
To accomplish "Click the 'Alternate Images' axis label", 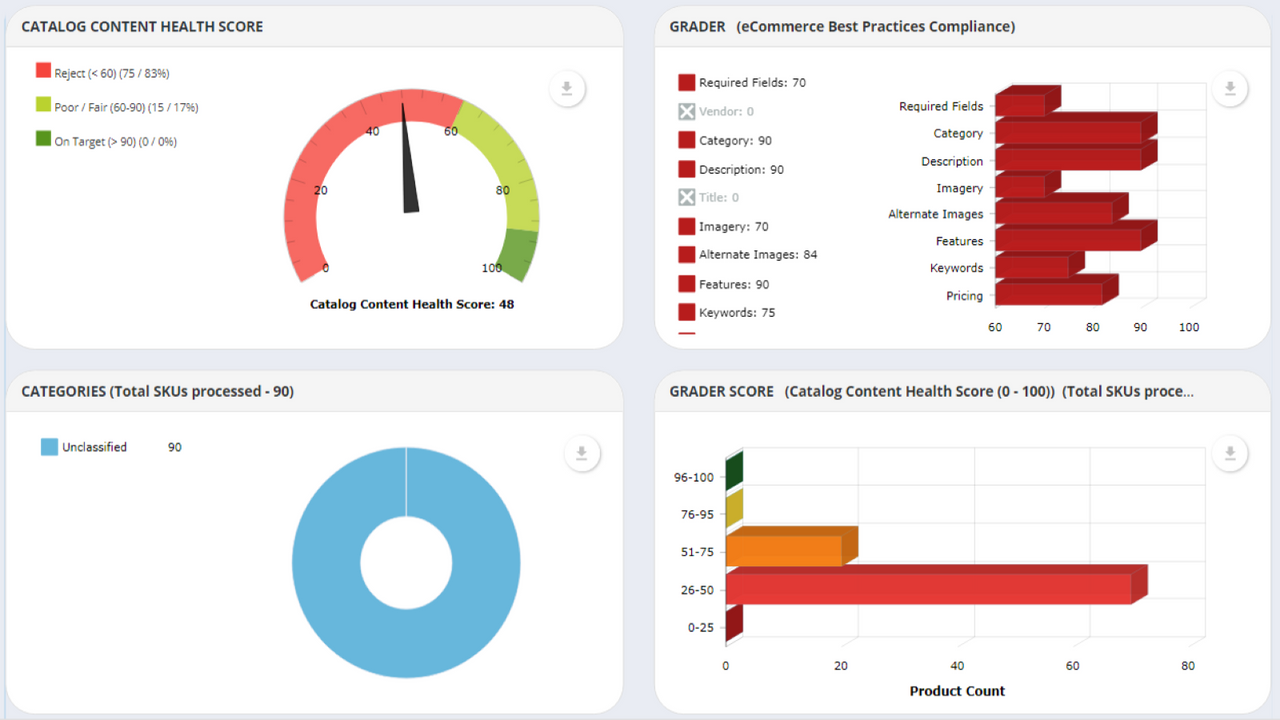I will pos(936,214).
